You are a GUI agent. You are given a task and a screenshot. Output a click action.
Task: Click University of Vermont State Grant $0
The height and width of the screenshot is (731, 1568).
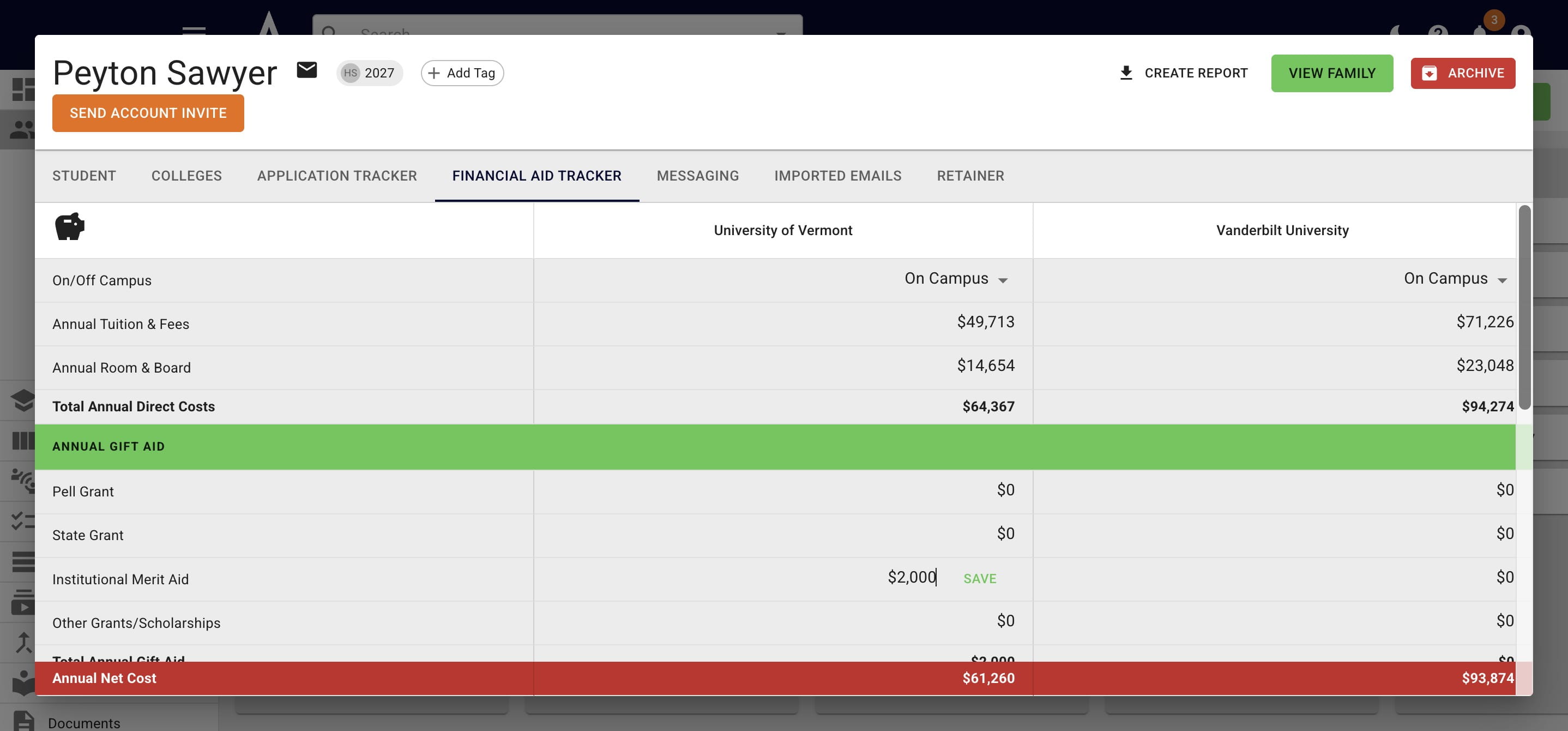click(x=1005, y=534)
